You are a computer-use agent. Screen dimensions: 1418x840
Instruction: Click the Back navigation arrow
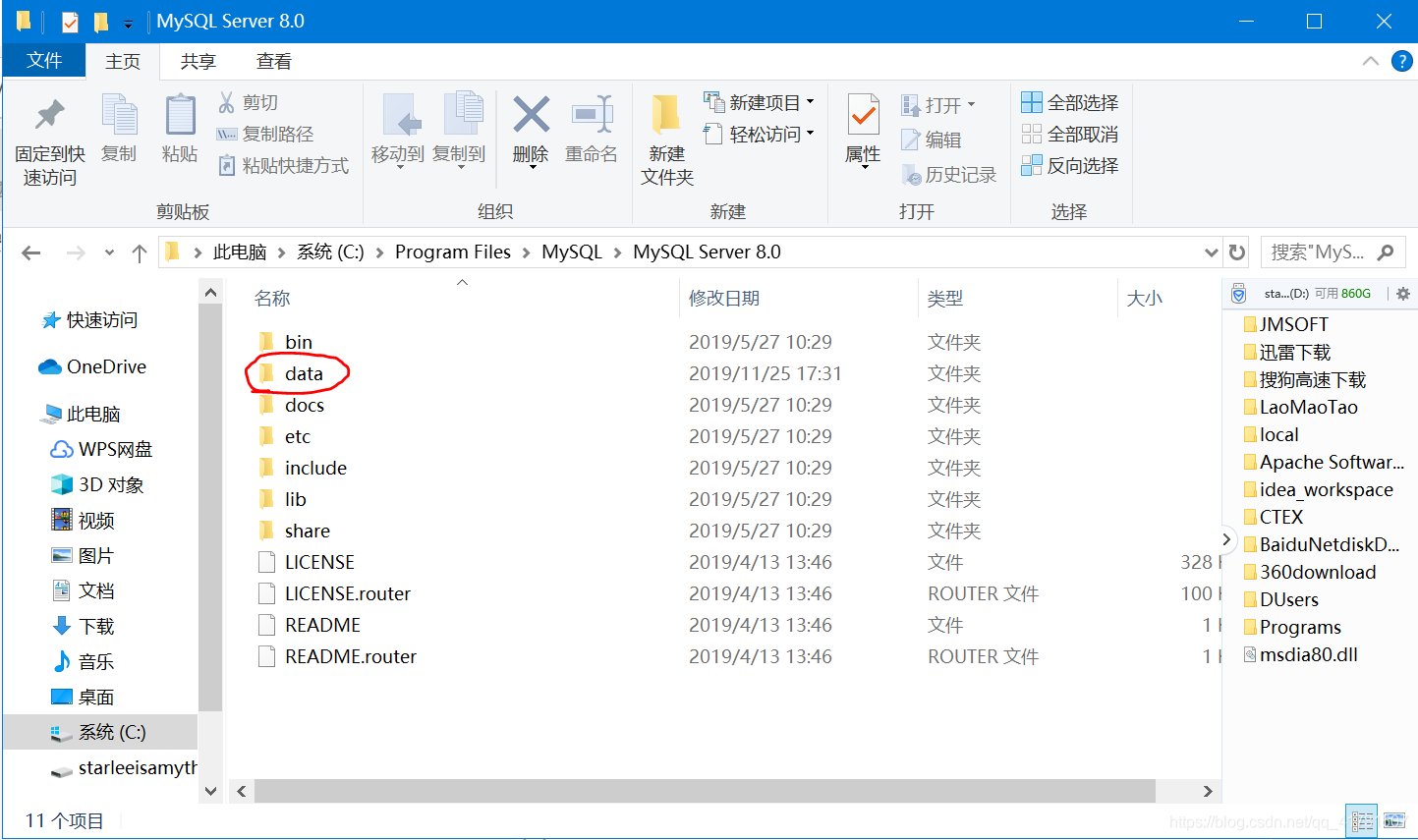(31, 252)
